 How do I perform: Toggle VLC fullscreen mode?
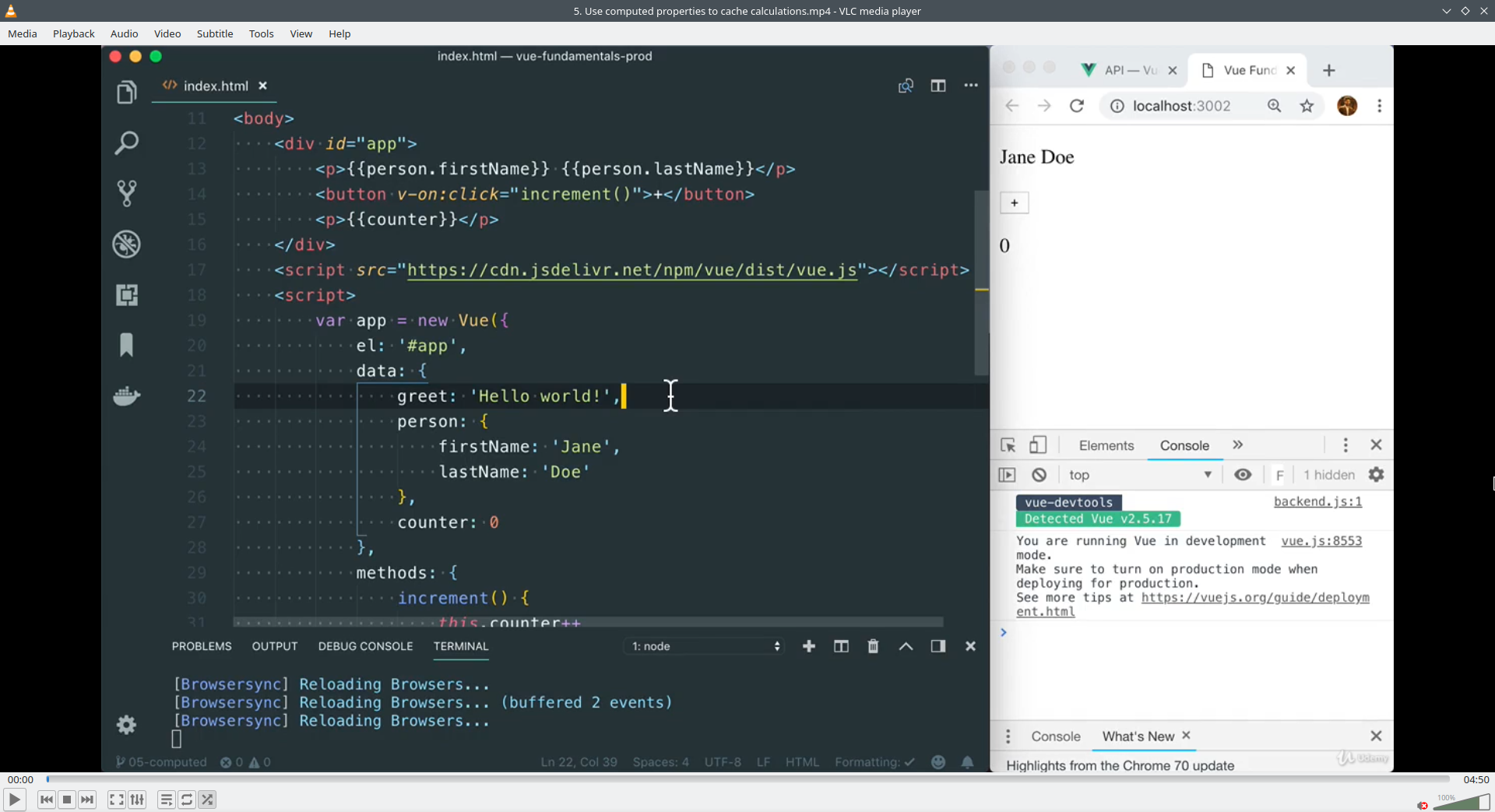116,800
